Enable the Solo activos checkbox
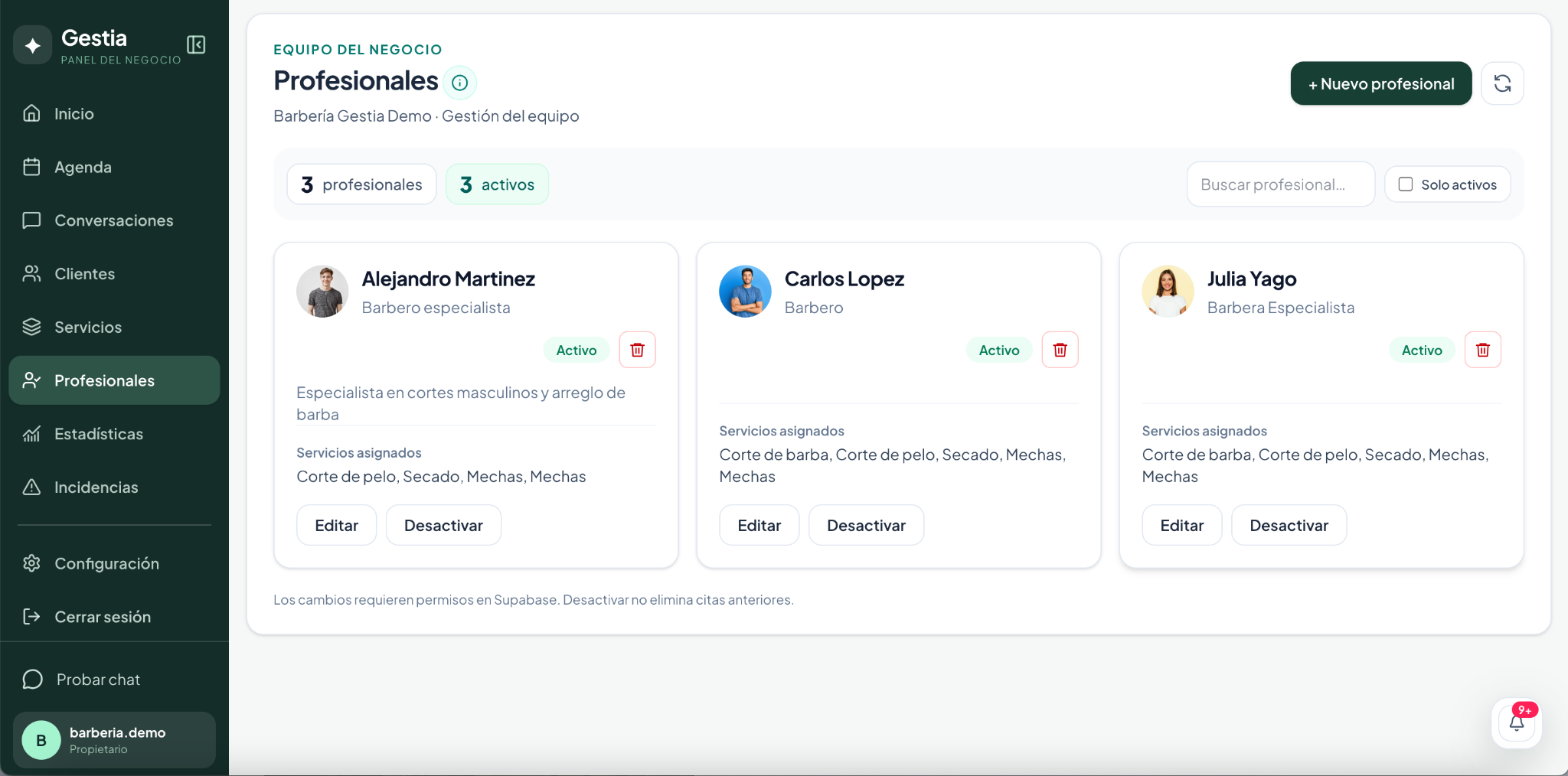Viewport: 1568px width, 776px height. coord(1406,184)
